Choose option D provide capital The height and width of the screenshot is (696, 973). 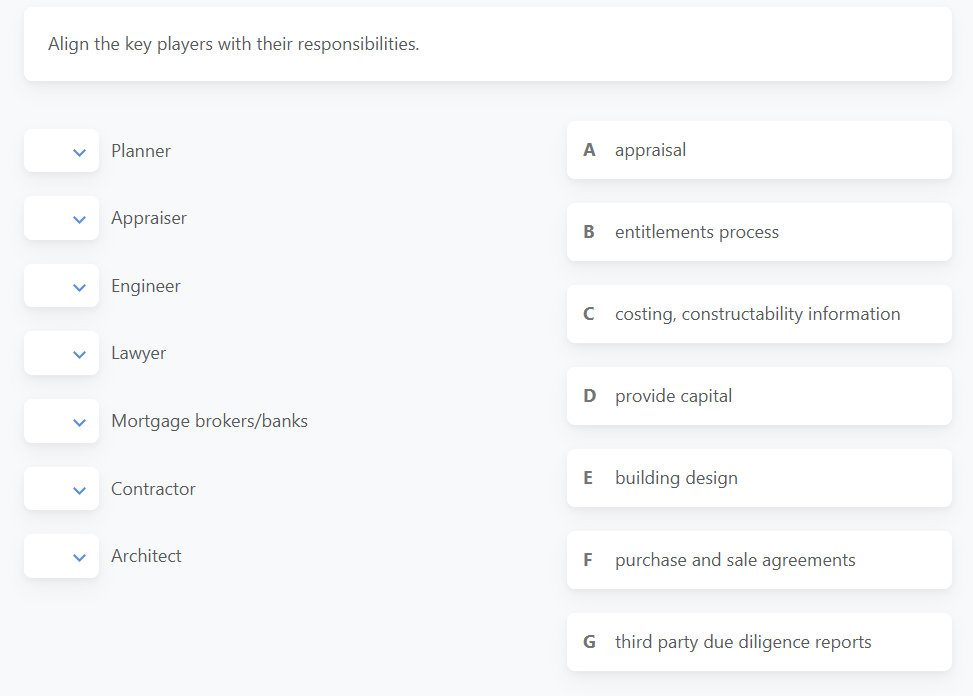coord(758,395)
